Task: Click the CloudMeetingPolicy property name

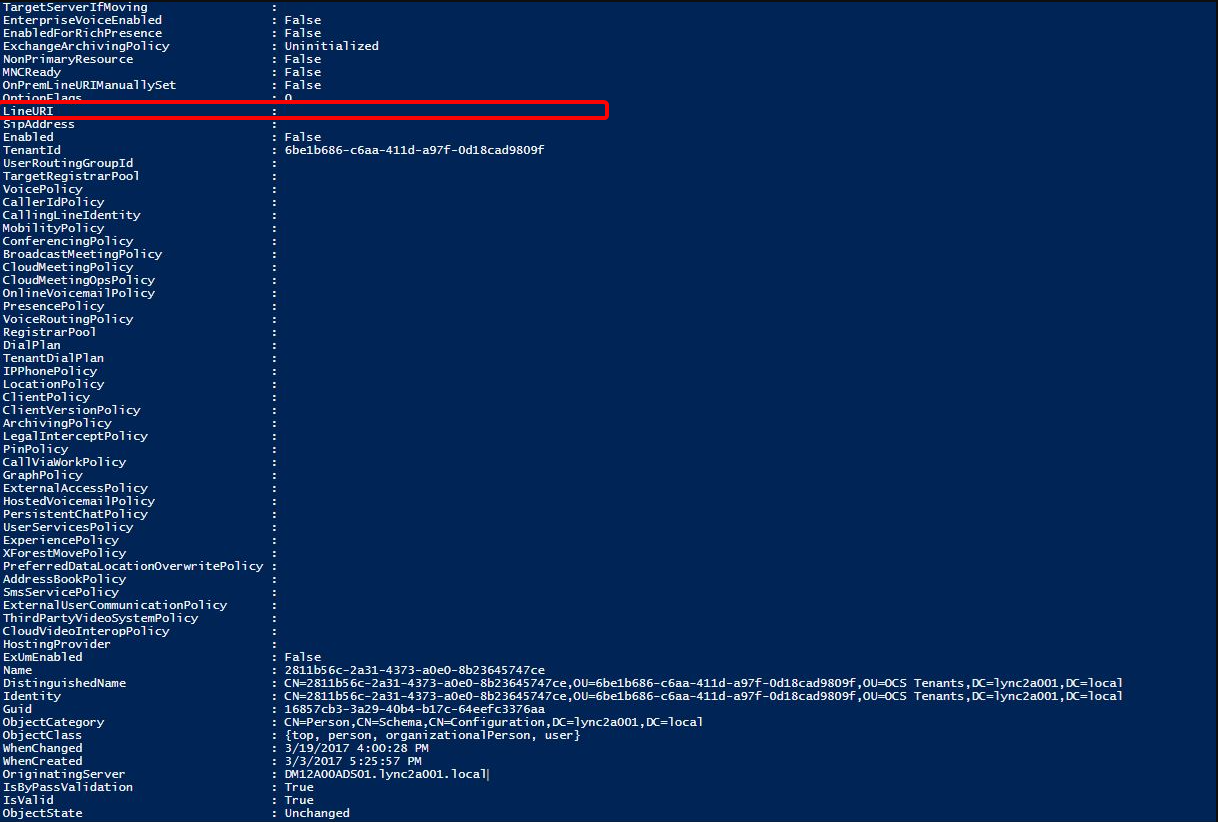Action: [x=68, y=267]
